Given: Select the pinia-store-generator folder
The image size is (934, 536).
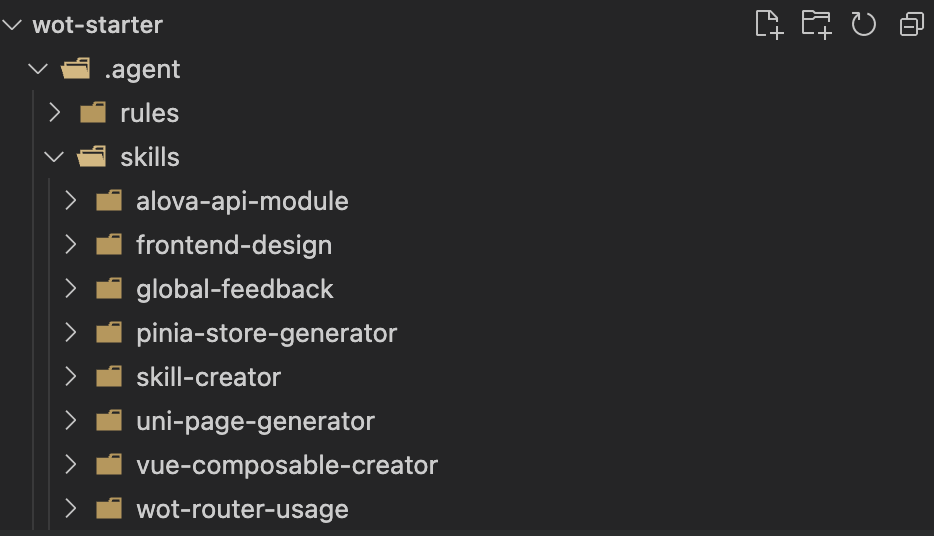Looking at the screenshot, I should (266, 333).
